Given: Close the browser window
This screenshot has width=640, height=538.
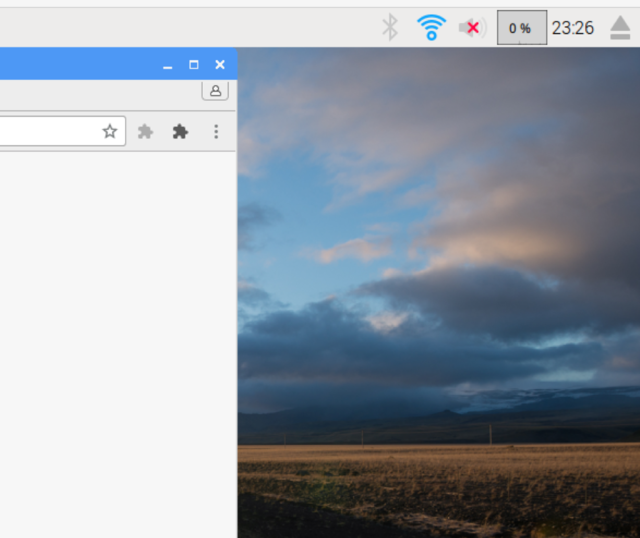Looking at the screenshot, I should point(220,64).
